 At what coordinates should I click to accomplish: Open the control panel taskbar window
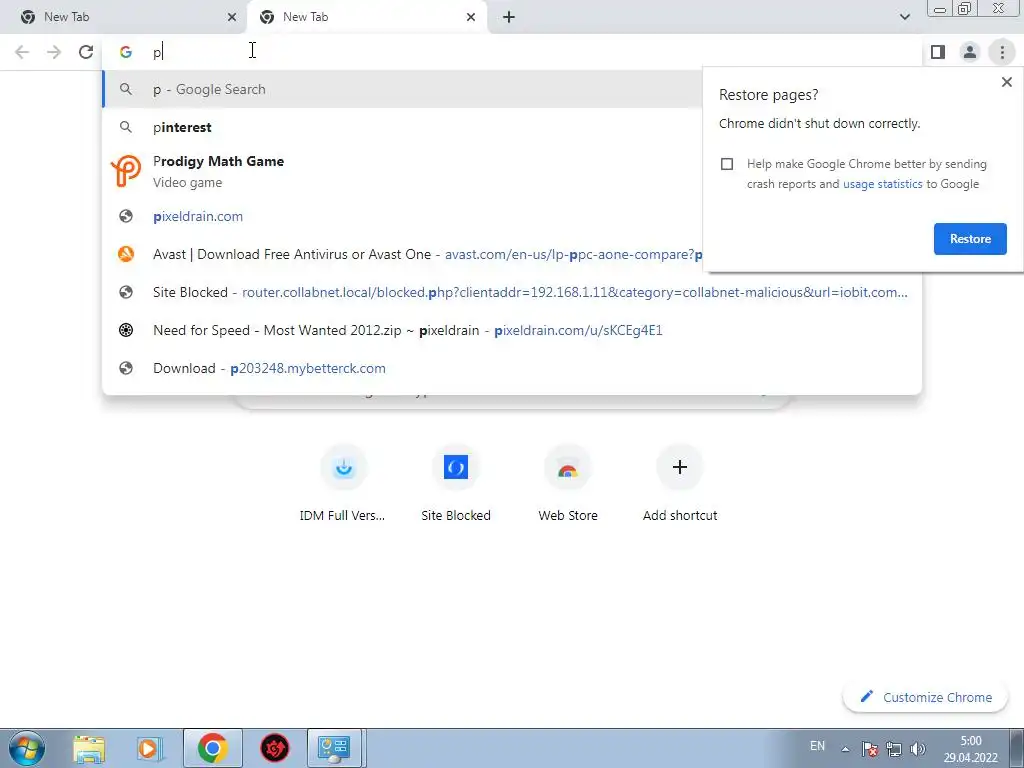coord(335,748)
